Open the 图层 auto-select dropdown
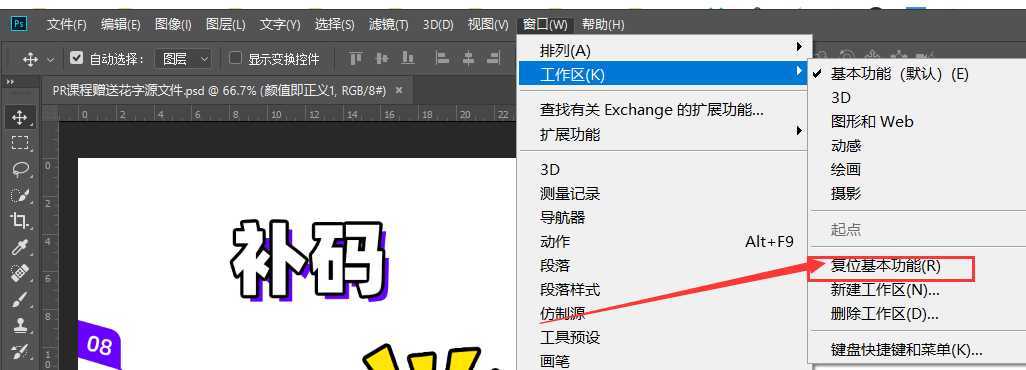1026x370 pixels. (x=183, y=59)
